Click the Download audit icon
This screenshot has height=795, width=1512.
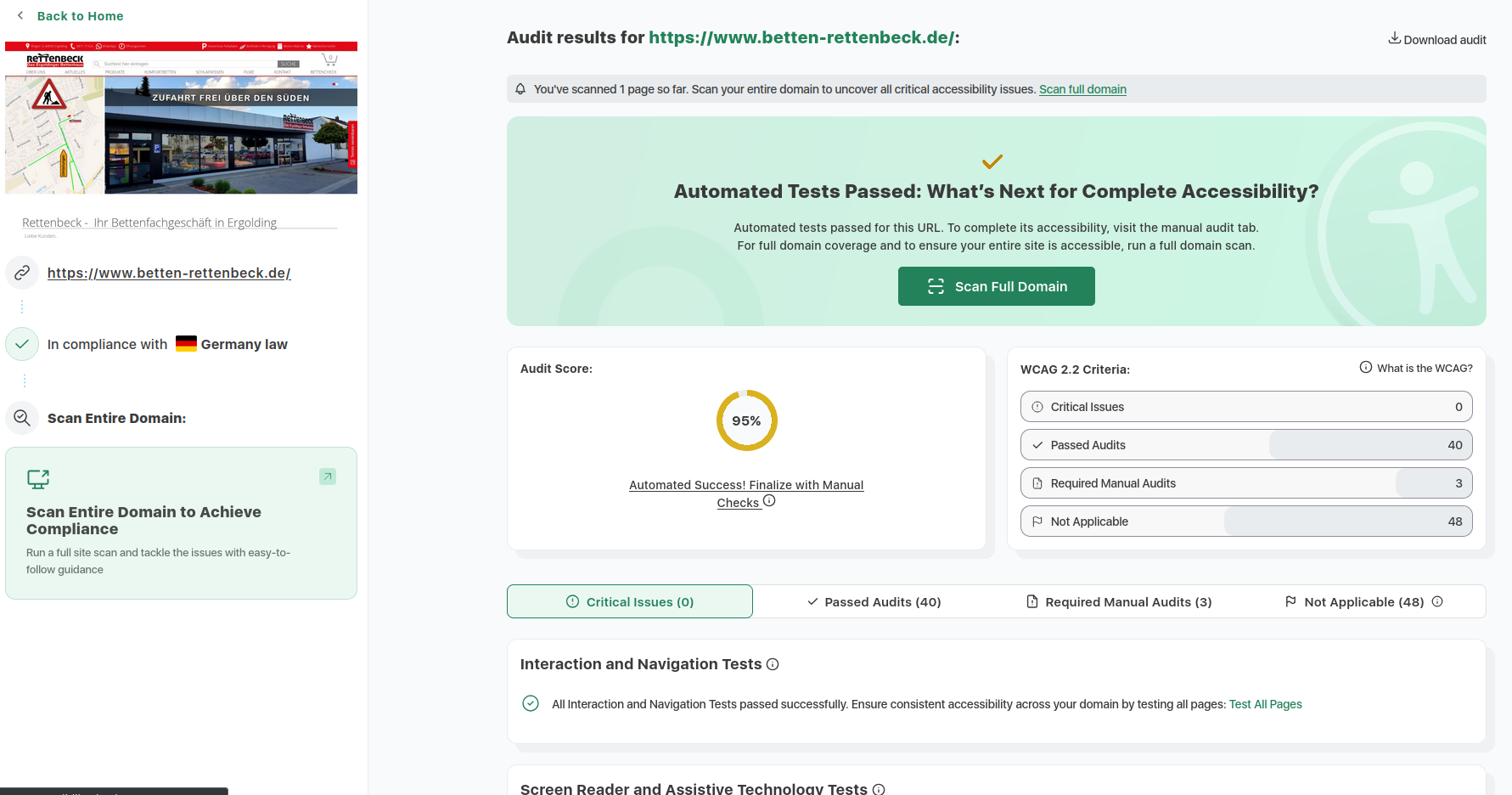[x=1394, y=38]
